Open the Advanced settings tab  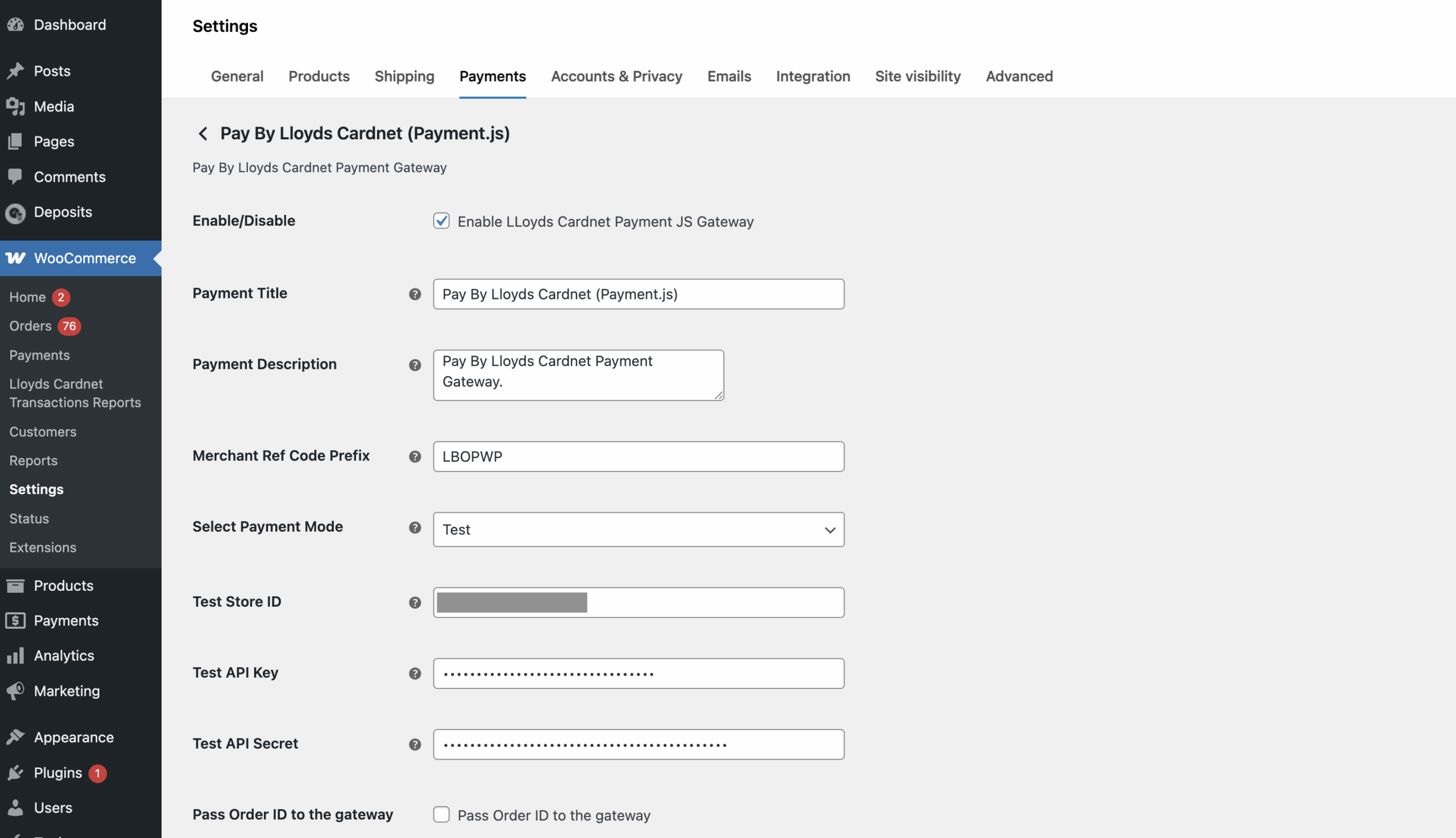[x=1019, y=76]
